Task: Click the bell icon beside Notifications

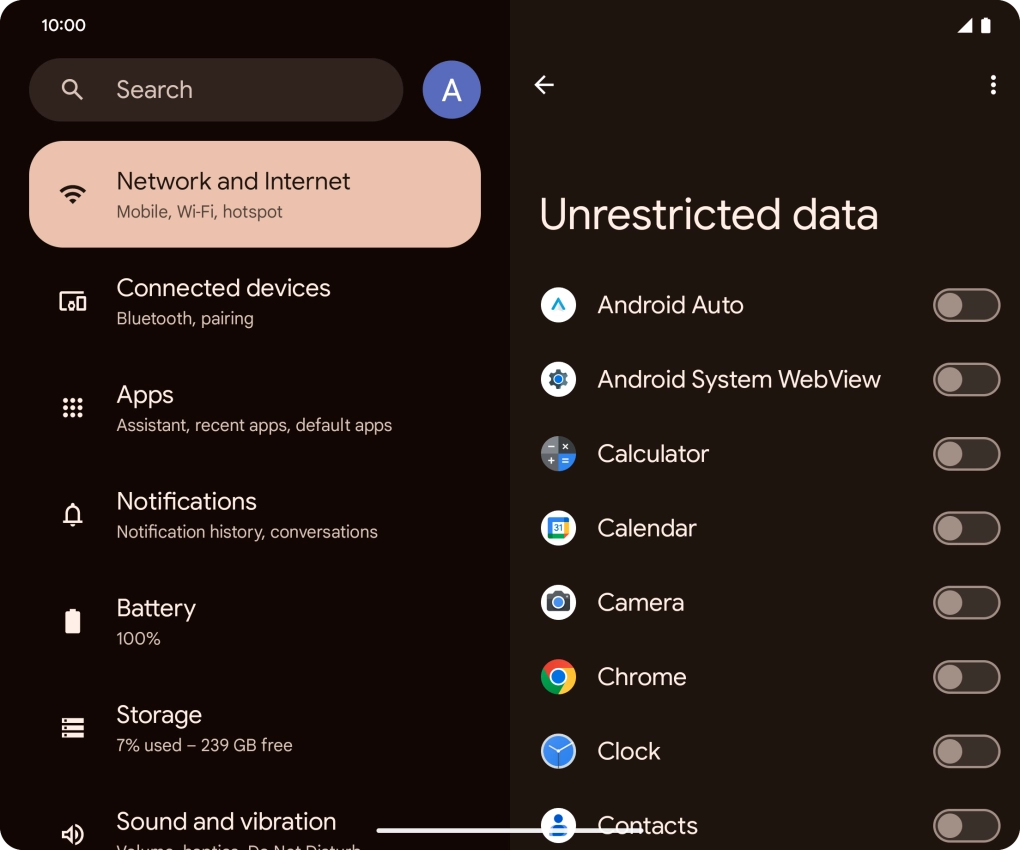Action: [x=72, y=514]
